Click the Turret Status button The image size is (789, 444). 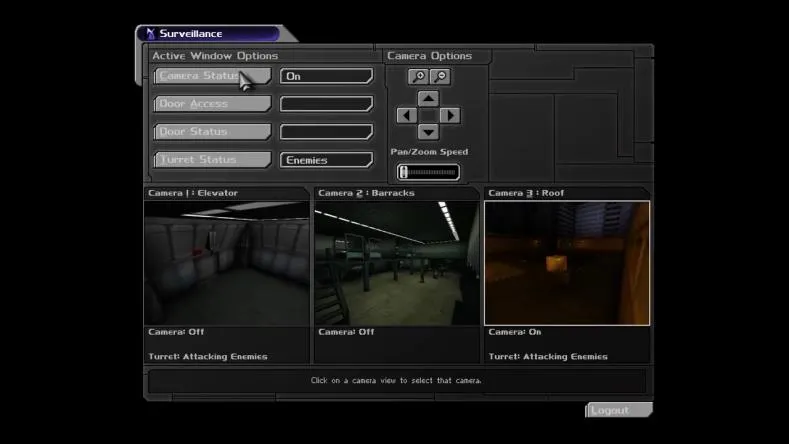tap(212, 160)
